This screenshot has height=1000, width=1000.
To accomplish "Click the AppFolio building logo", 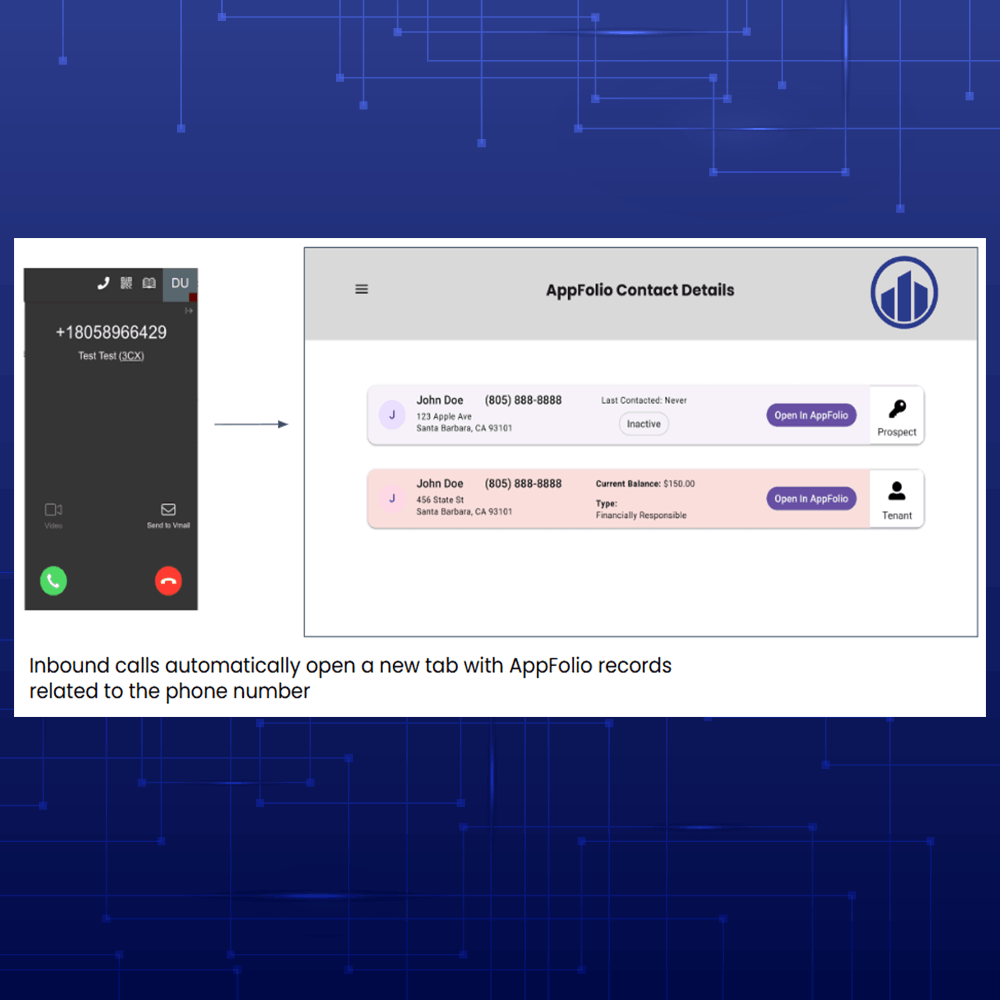I will (x=904, y=293).
